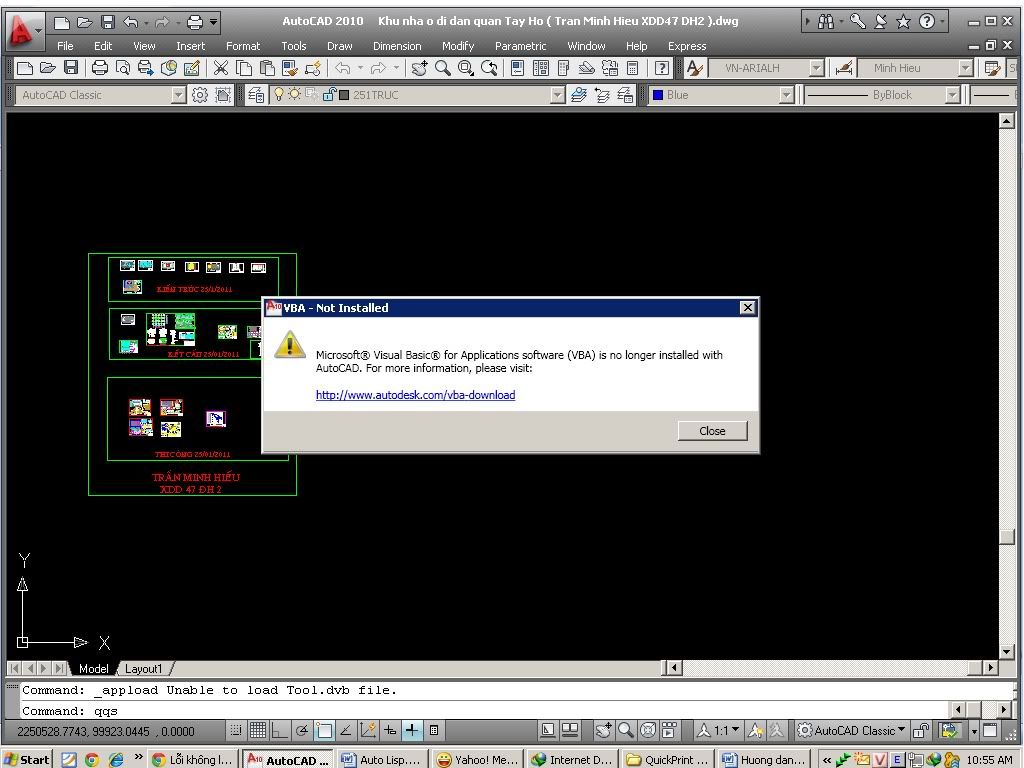Click the New drawing icon in standard toolbar
Viewport: 1024px width, 768px height.
click(x=25, y=68)
